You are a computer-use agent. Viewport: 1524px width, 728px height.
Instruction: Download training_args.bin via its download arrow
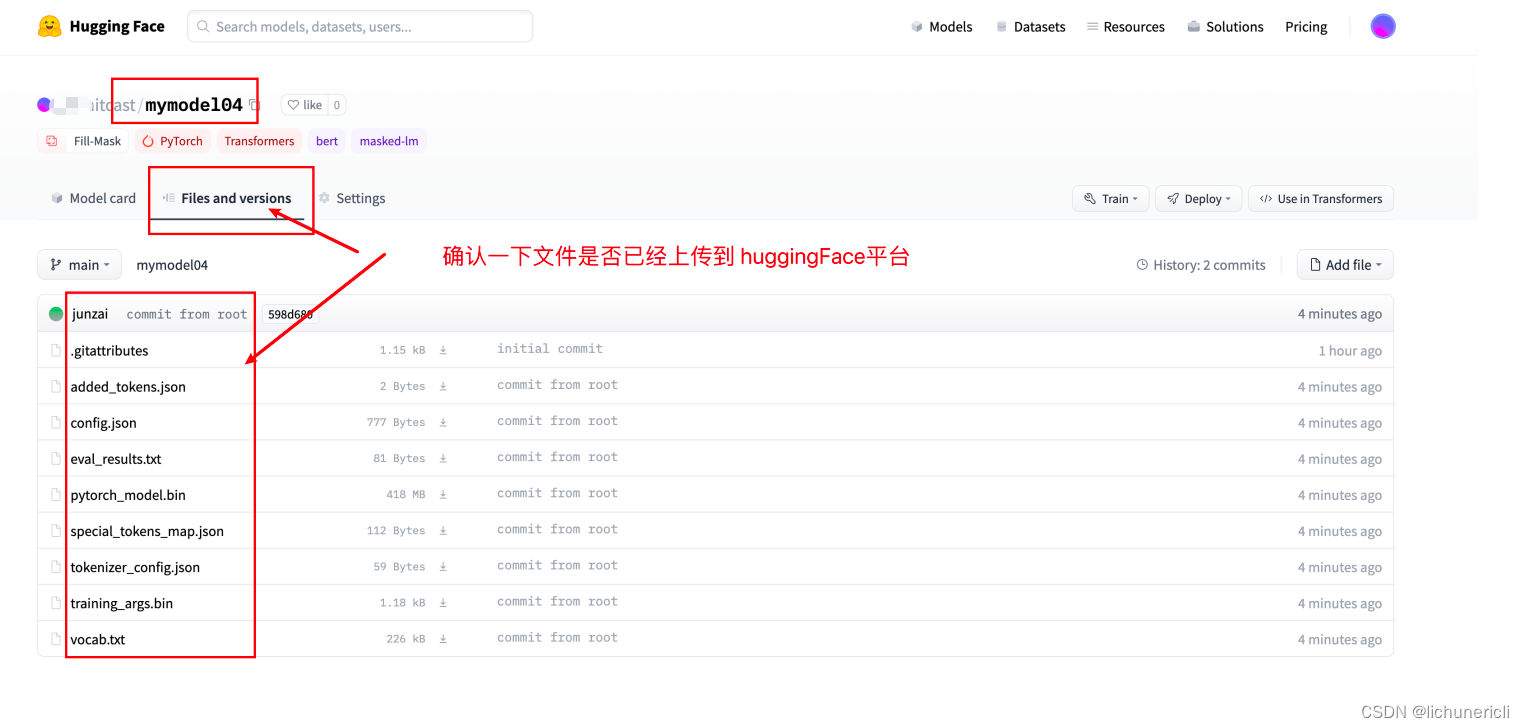(x=443, y=602)
